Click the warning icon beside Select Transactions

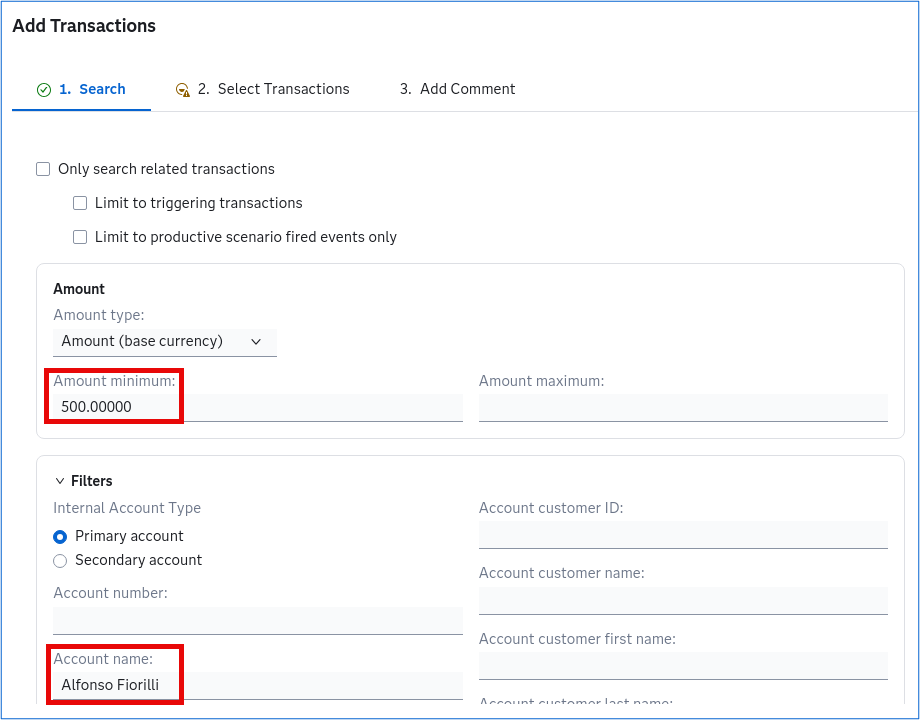click(x=182, y=90)
